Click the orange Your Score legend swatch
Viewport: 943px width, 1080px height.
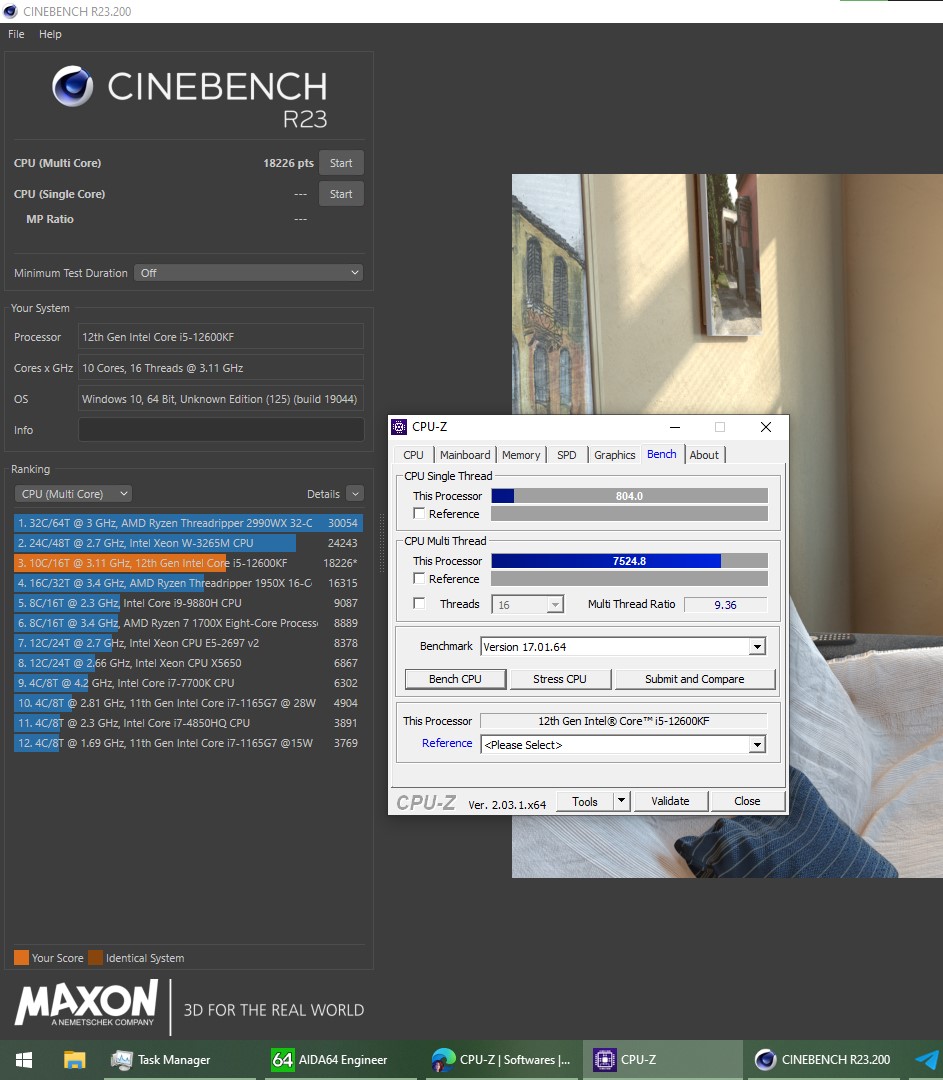coord(21,957)
